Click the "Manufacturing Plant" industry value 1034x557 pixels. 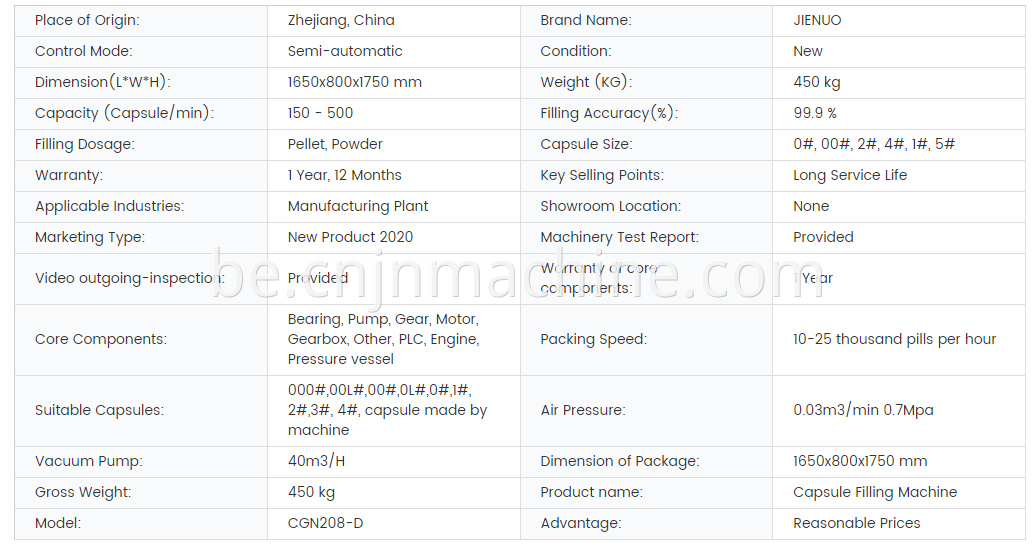click(x=358, y=206)
